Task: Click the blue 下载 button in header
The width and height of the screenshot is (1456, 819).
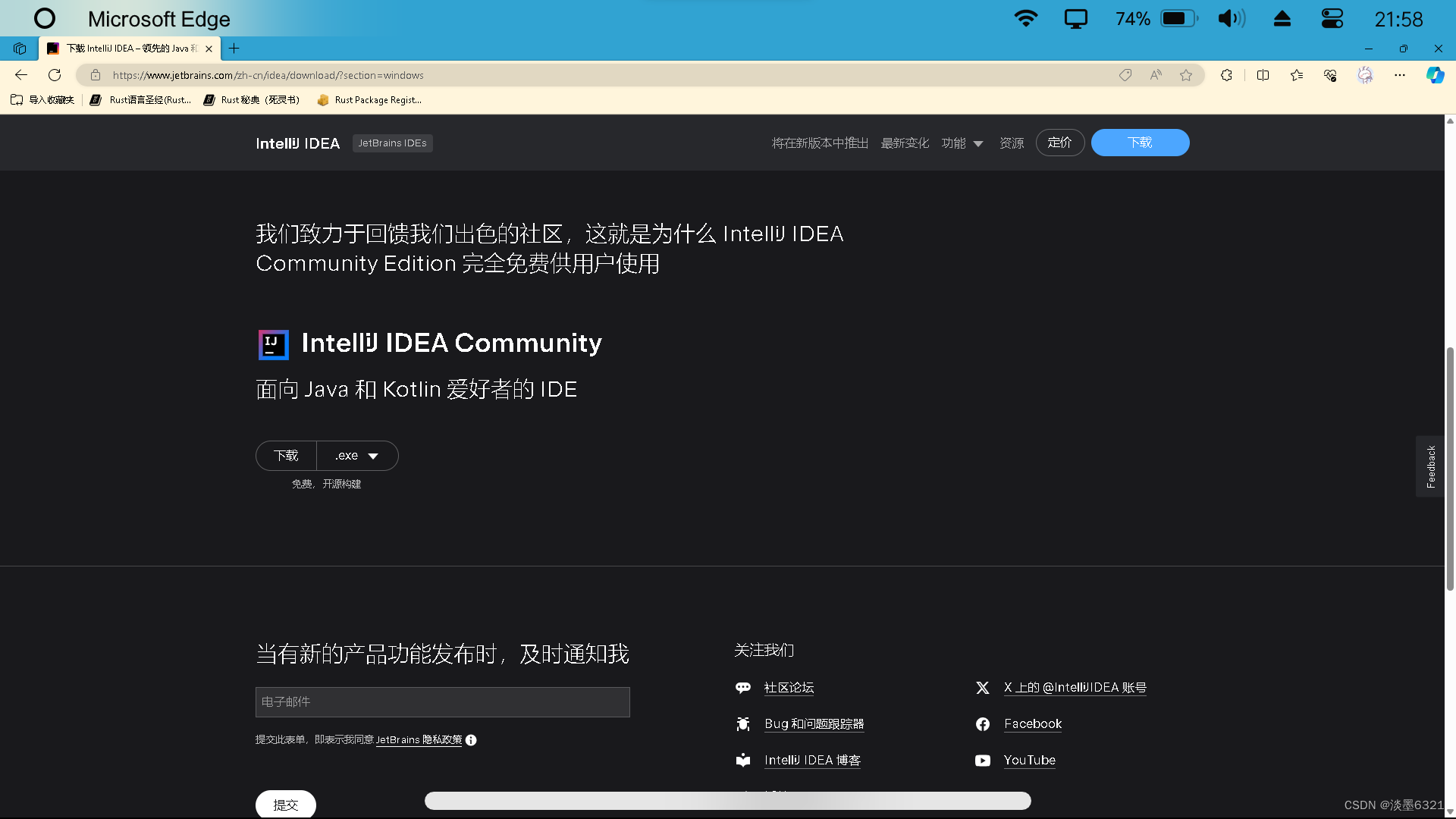Action: (x=1140, y=143)
